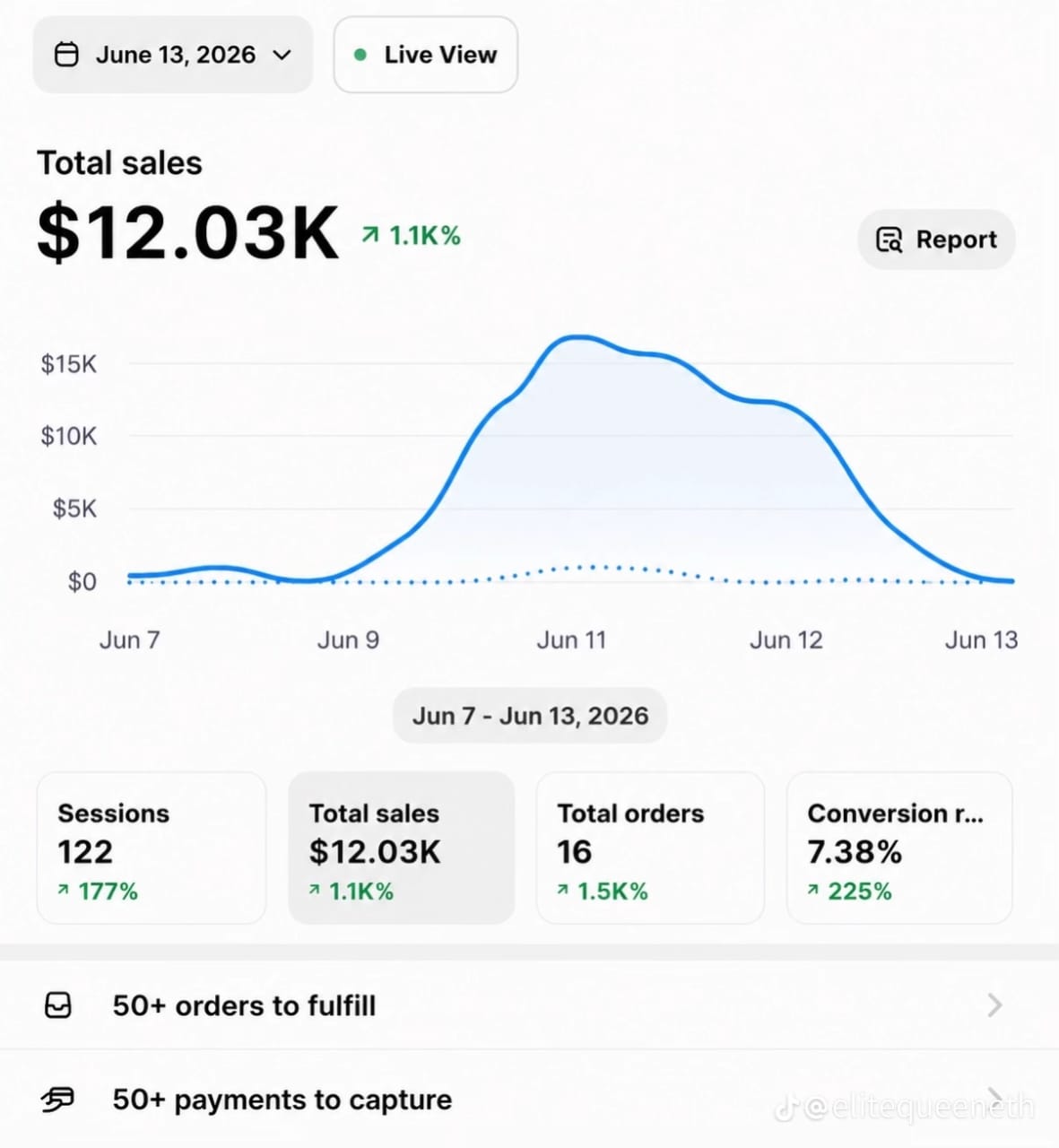
Task: Click the 177% sessions change
Action: point(108,891)
